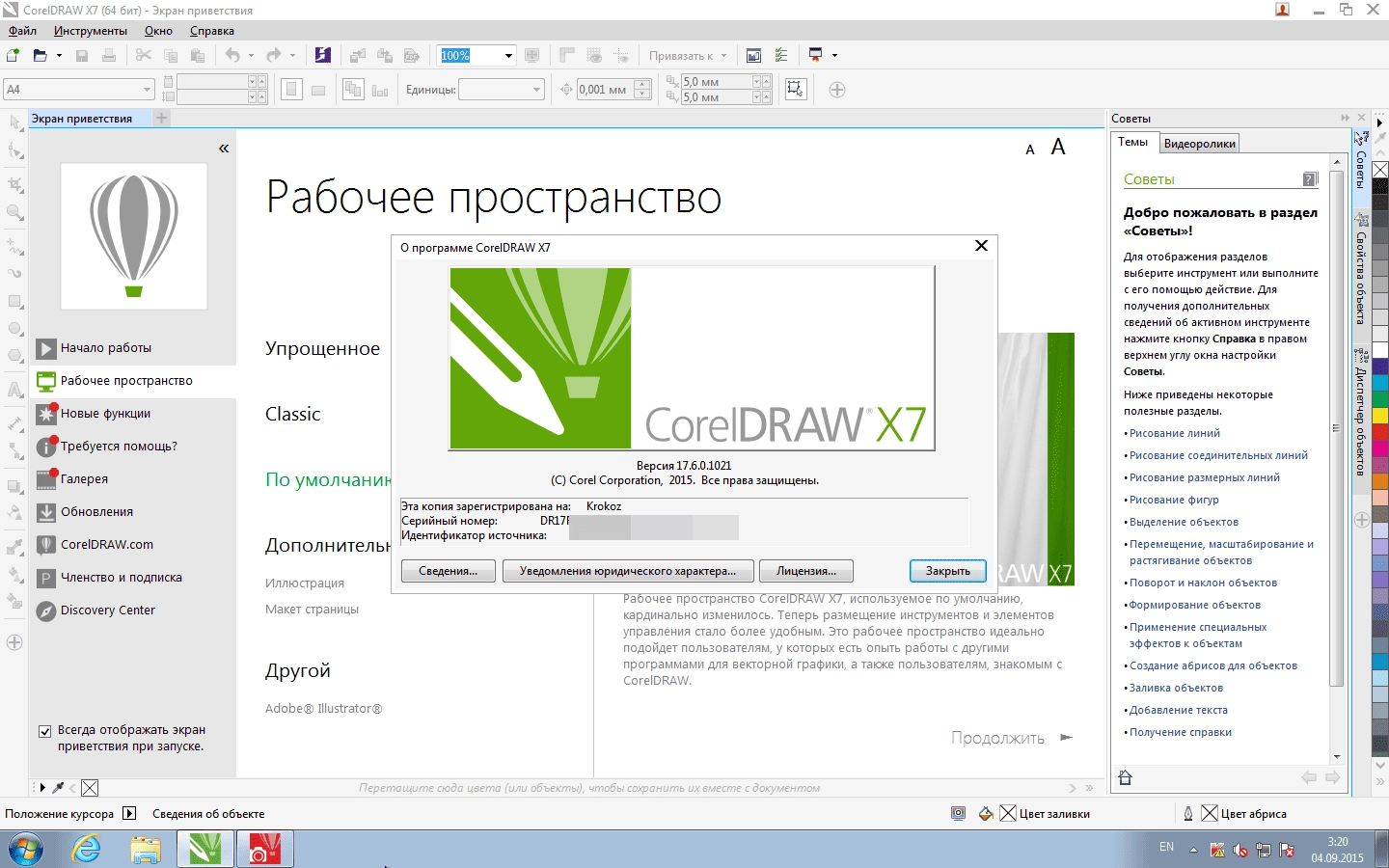Screen dimensions: 1389x868
Task: Open the File (Файл) menu
Action: pos(22,31)
